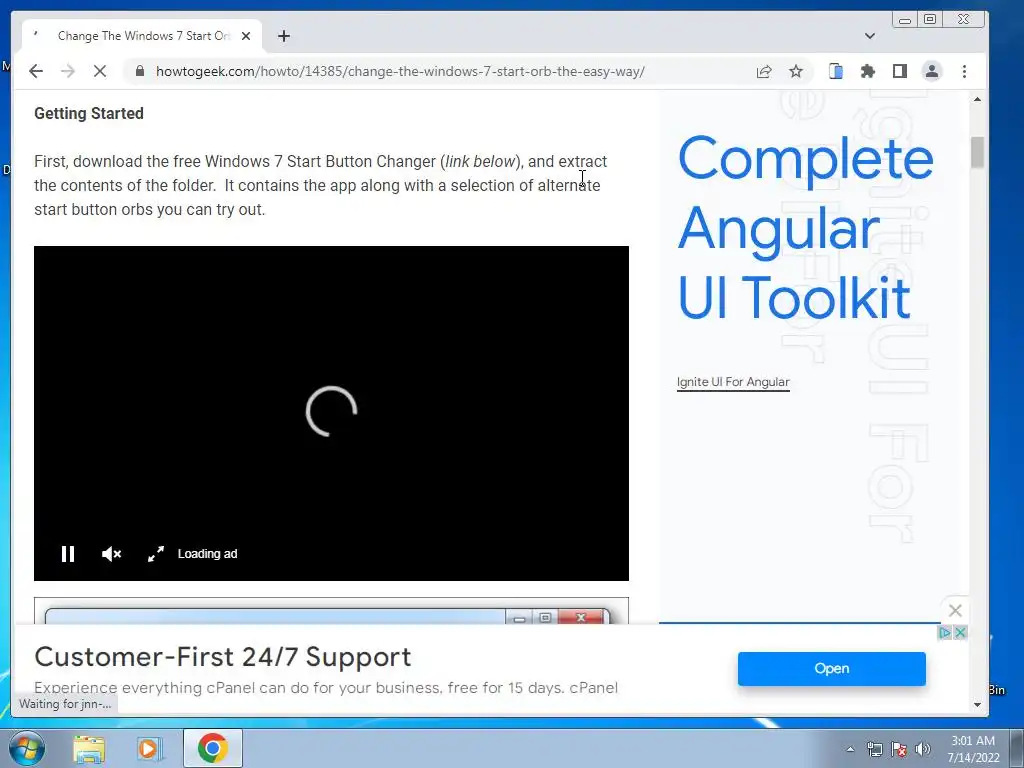This screenshot has width=1024, height=768.
Task: Open the Windows Start orb
Action: tap(26, 748)
